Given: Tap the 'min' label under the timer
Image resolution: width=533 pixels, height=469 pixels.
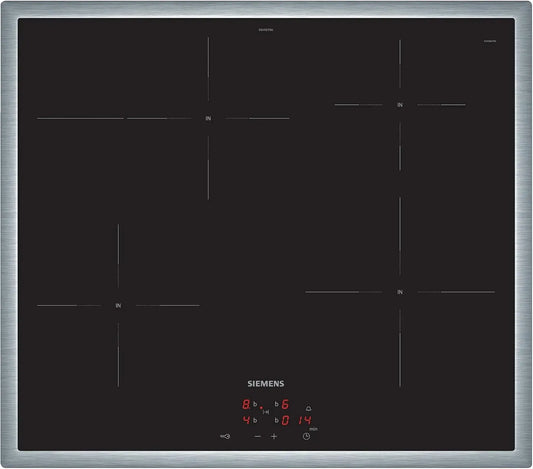Looking at the screenshot, I should pos(313,429).
